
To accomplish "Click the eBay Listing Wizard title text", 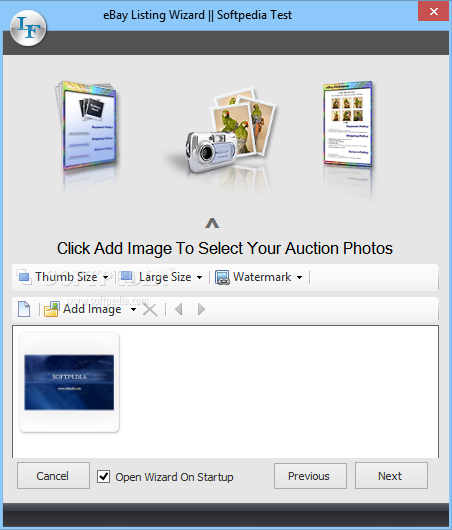I will point(197,15).
